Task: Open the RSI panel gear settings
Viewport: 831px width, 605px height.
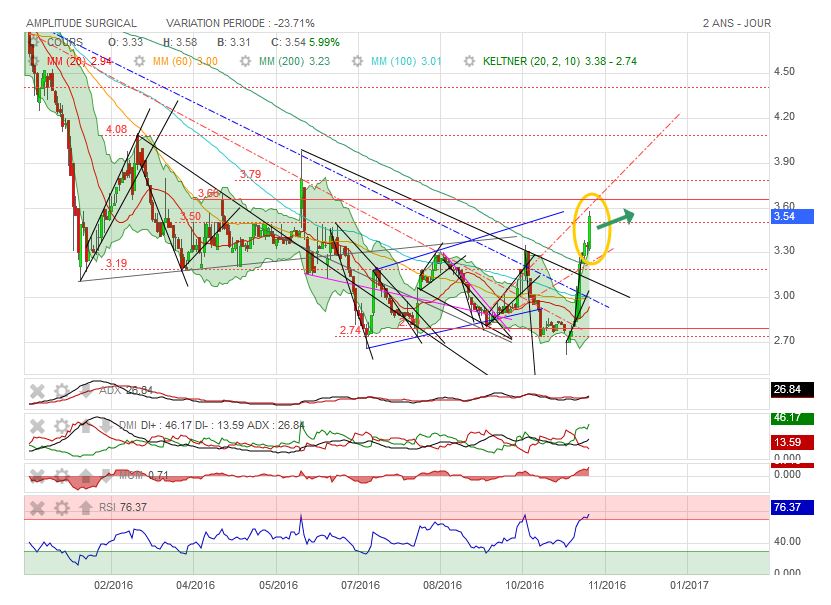Action: click(x=62, y=508)
